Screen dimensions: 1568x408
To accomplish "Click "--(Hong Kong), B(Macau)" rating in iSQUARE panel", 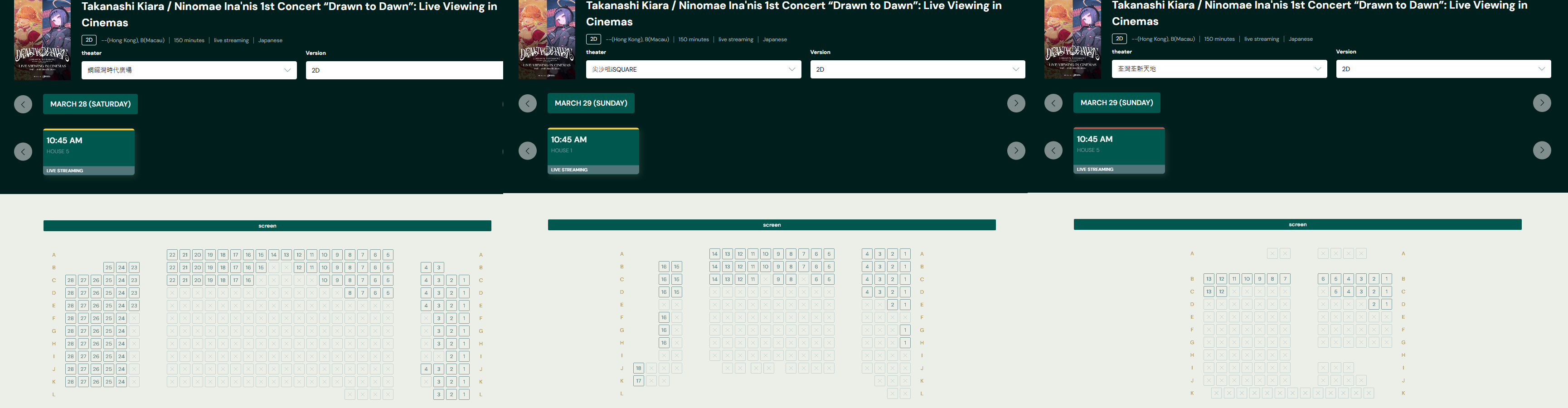I will tap(637, 39).
